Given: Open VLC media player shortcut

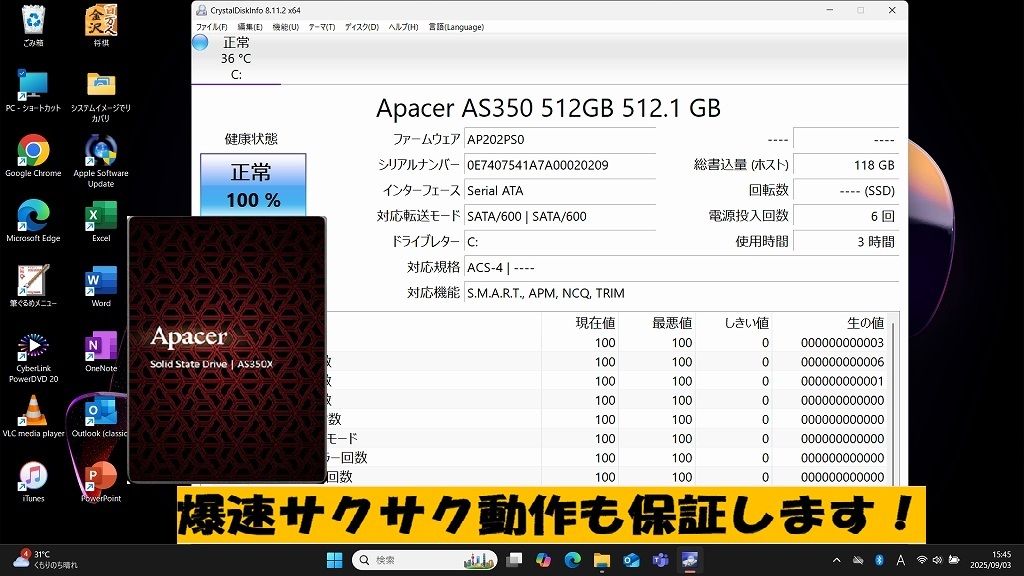Looking at the screenshot, I should pyautogui.click(x=33, y=417).
